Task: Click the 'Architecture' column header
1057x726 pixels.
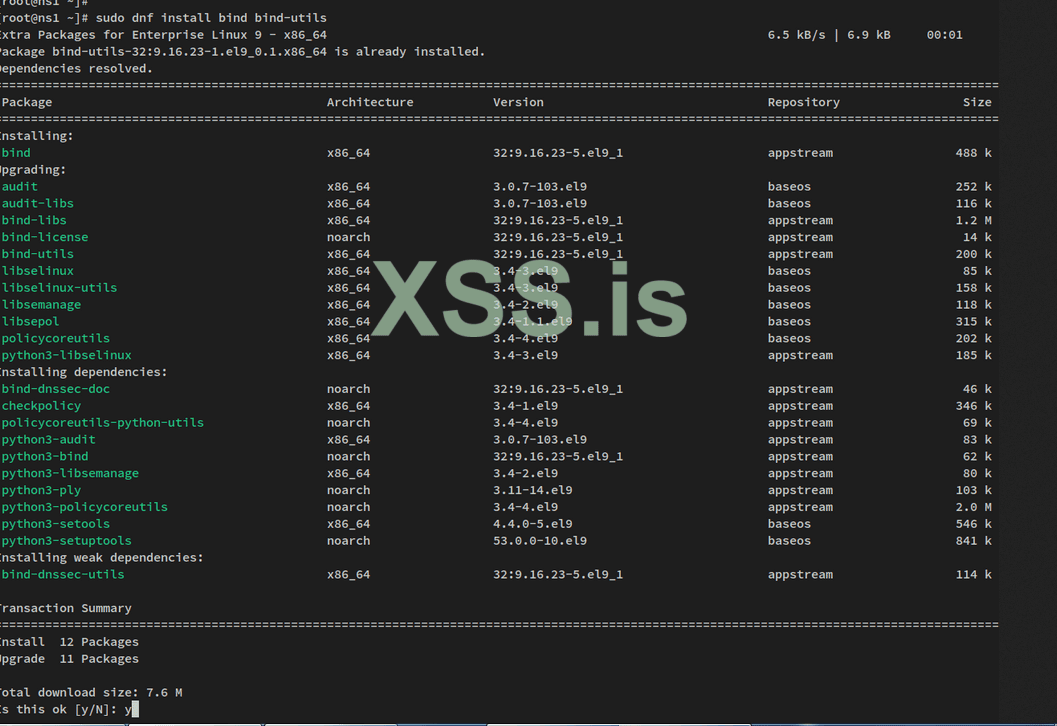Action: tap(370, 102)
